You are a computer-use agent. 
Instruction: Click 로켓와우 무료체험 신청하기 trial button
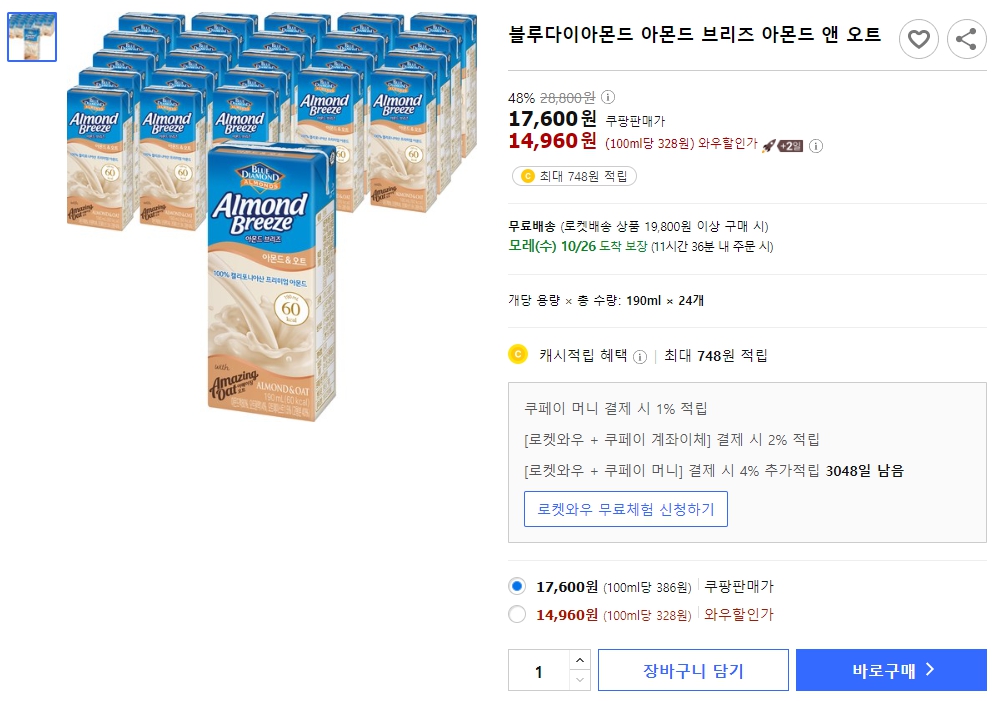tap(626, 509)
